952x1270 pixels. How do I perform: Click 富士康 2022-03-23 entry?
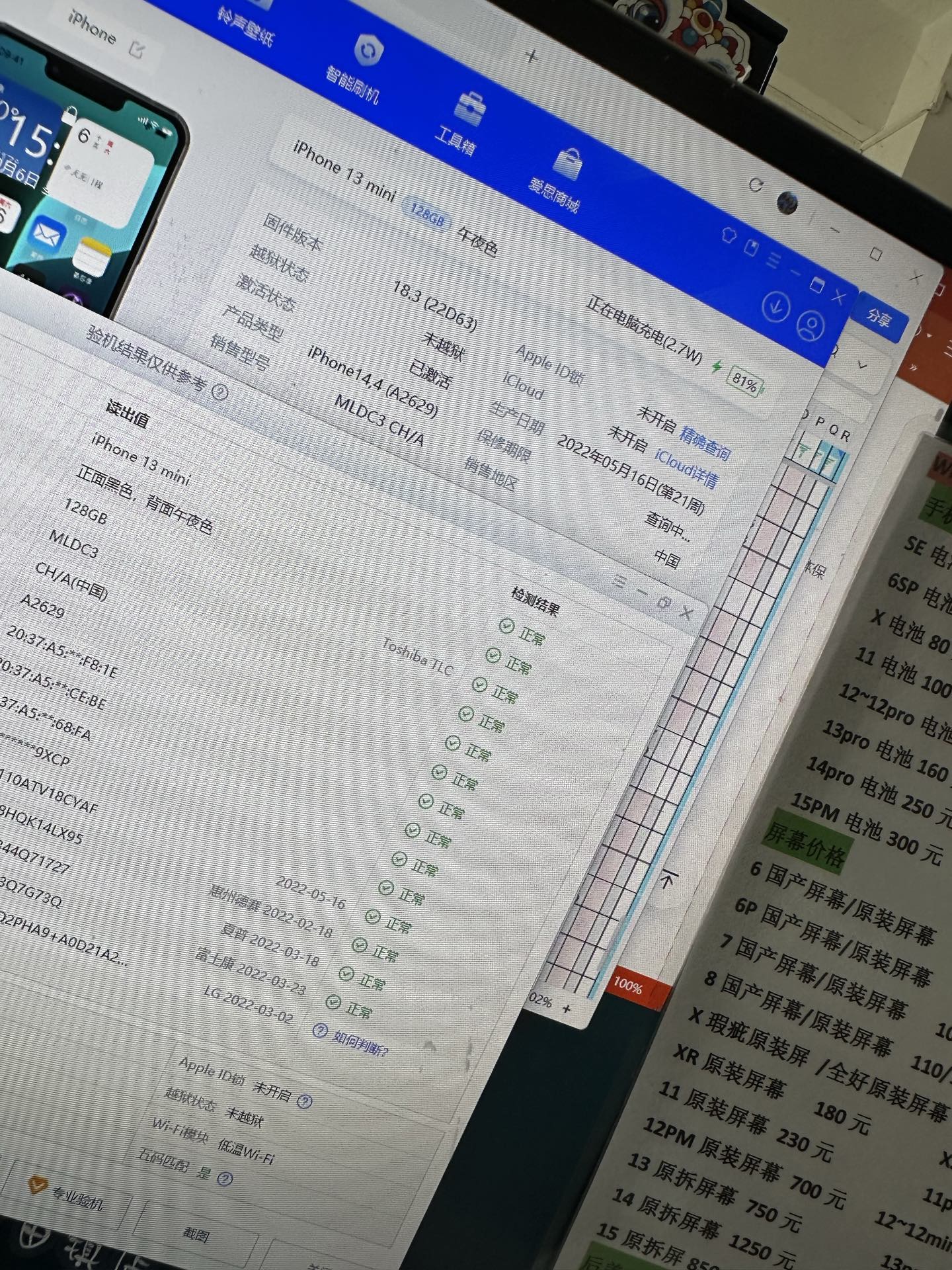click(x=251, y=972)
